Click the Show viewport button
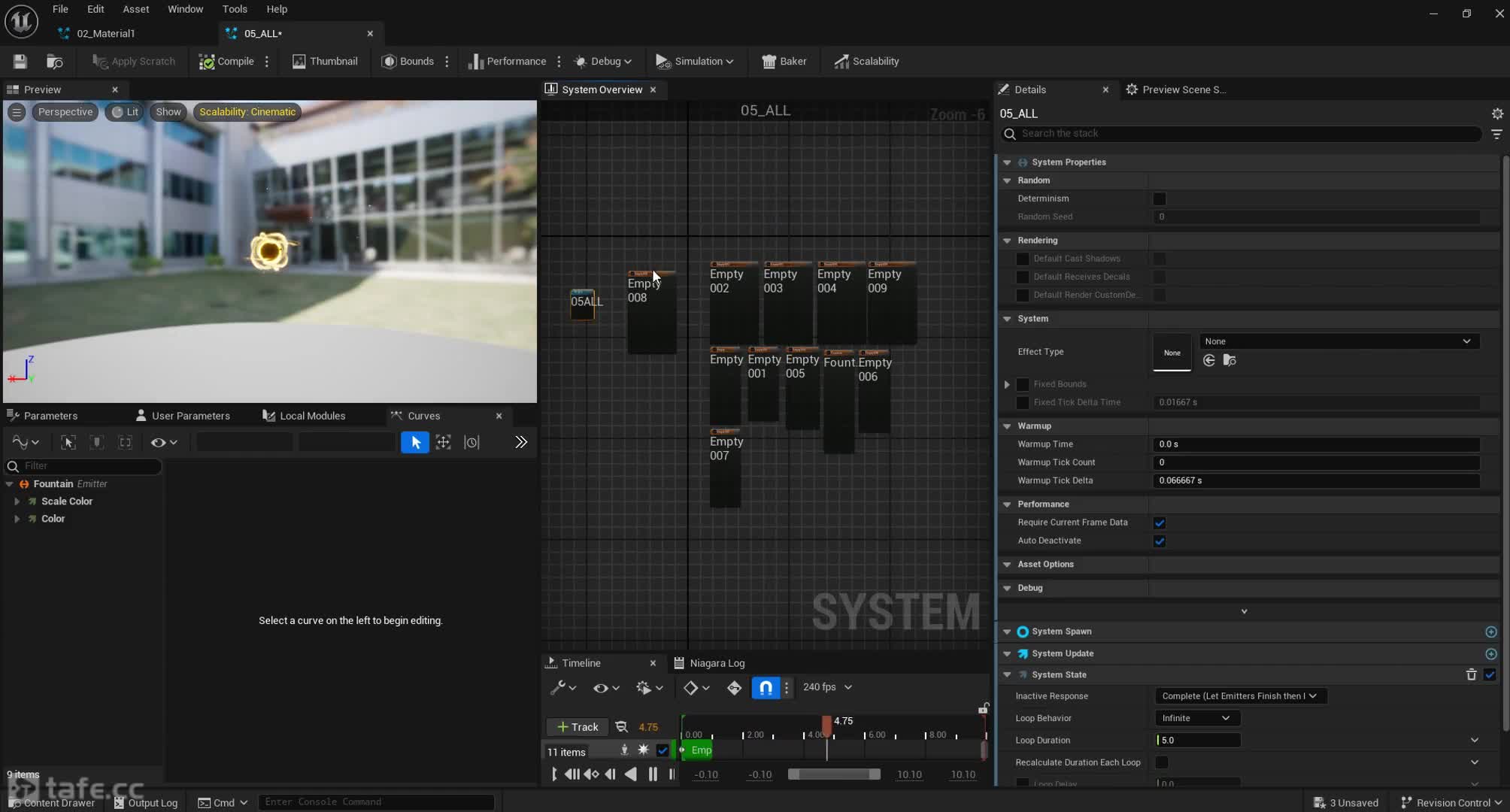This screenshot has height=812, width=1510. click(168, 112)
